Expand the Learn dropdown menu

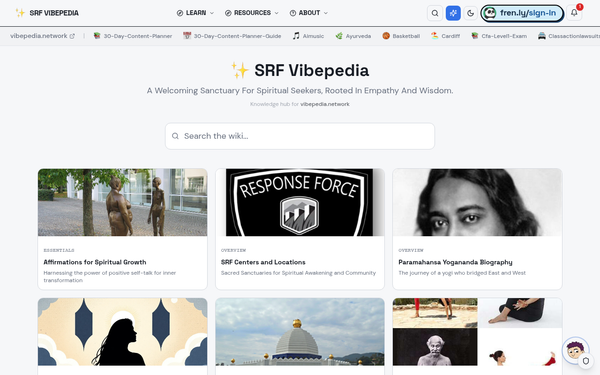(195, 13)
